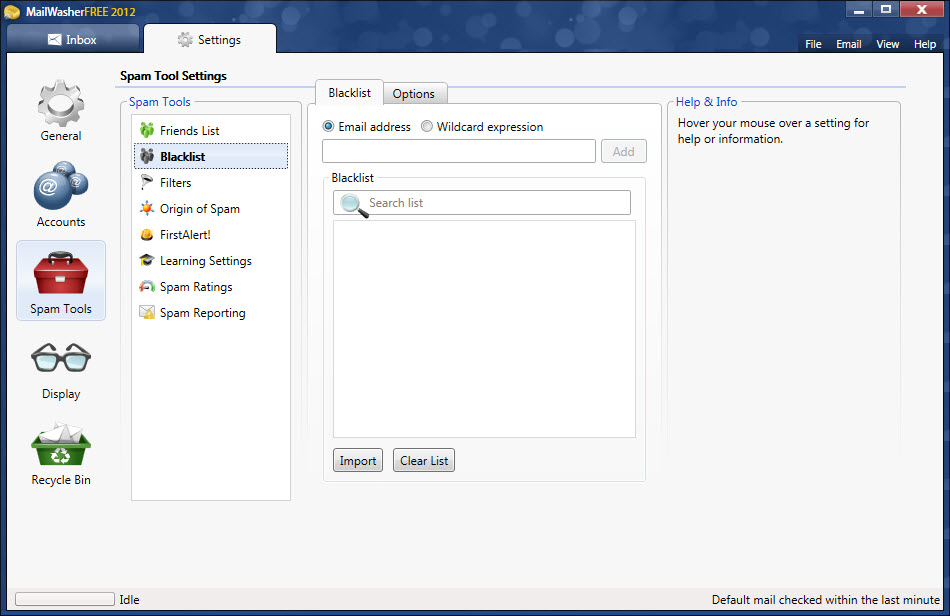Open the Recycle Bin icon
This screenshot has width=950, height=616.
pos(61,445)
